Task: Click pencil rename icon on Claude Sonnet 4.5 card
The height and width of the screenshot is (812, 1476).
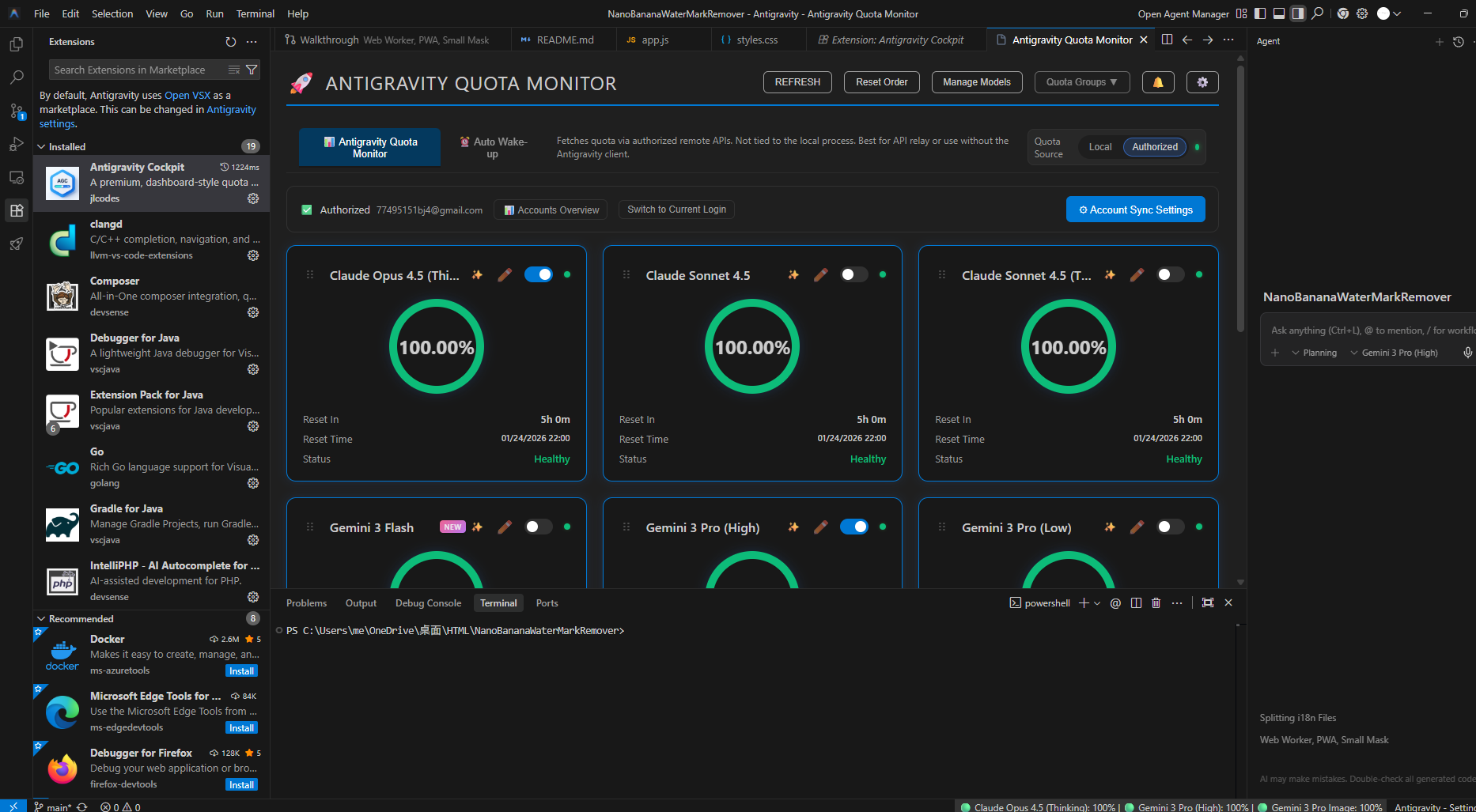Action: [821, 275]
